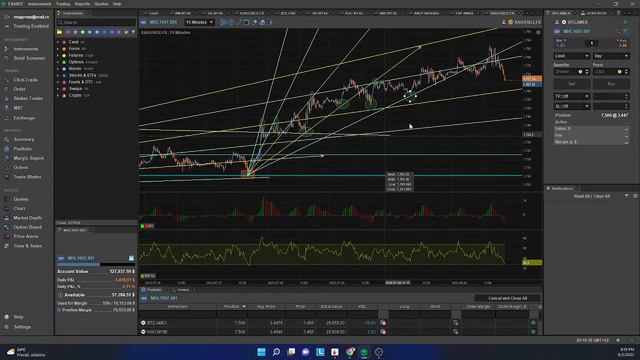Screen dimensions: 640x360
Task: Click Price stepper arrows in order panel
Action: coord(627,72)
